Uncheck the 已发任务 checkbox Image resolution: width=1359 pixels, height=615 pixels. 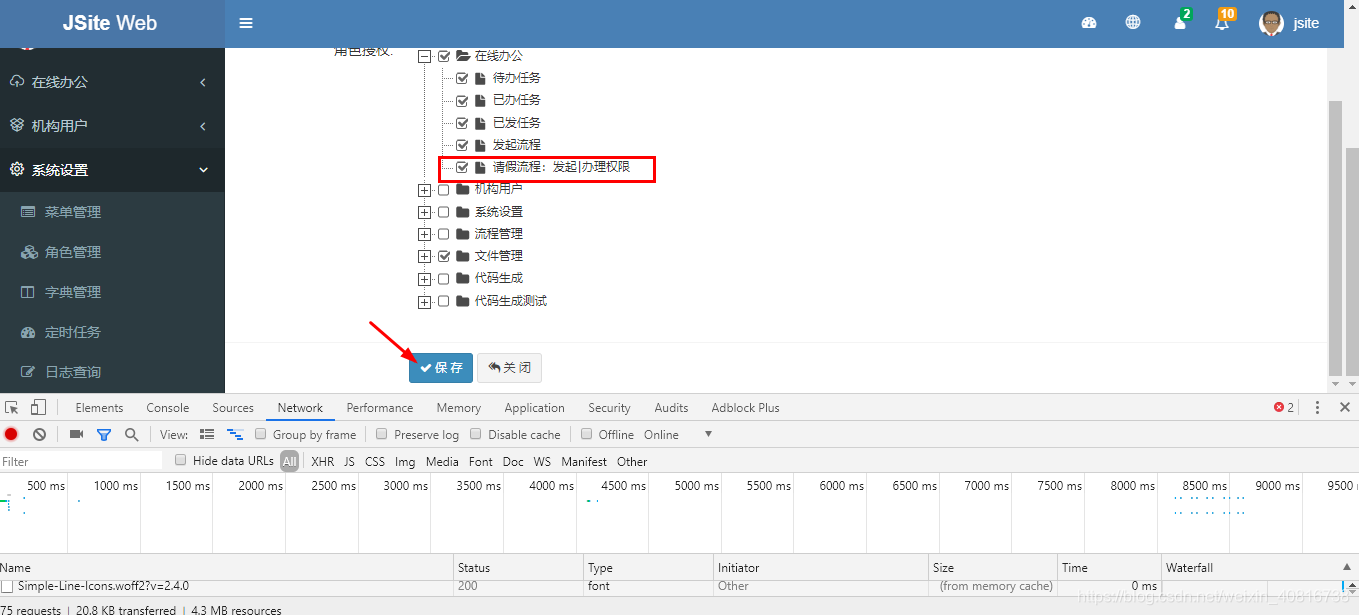coord(462,123)
